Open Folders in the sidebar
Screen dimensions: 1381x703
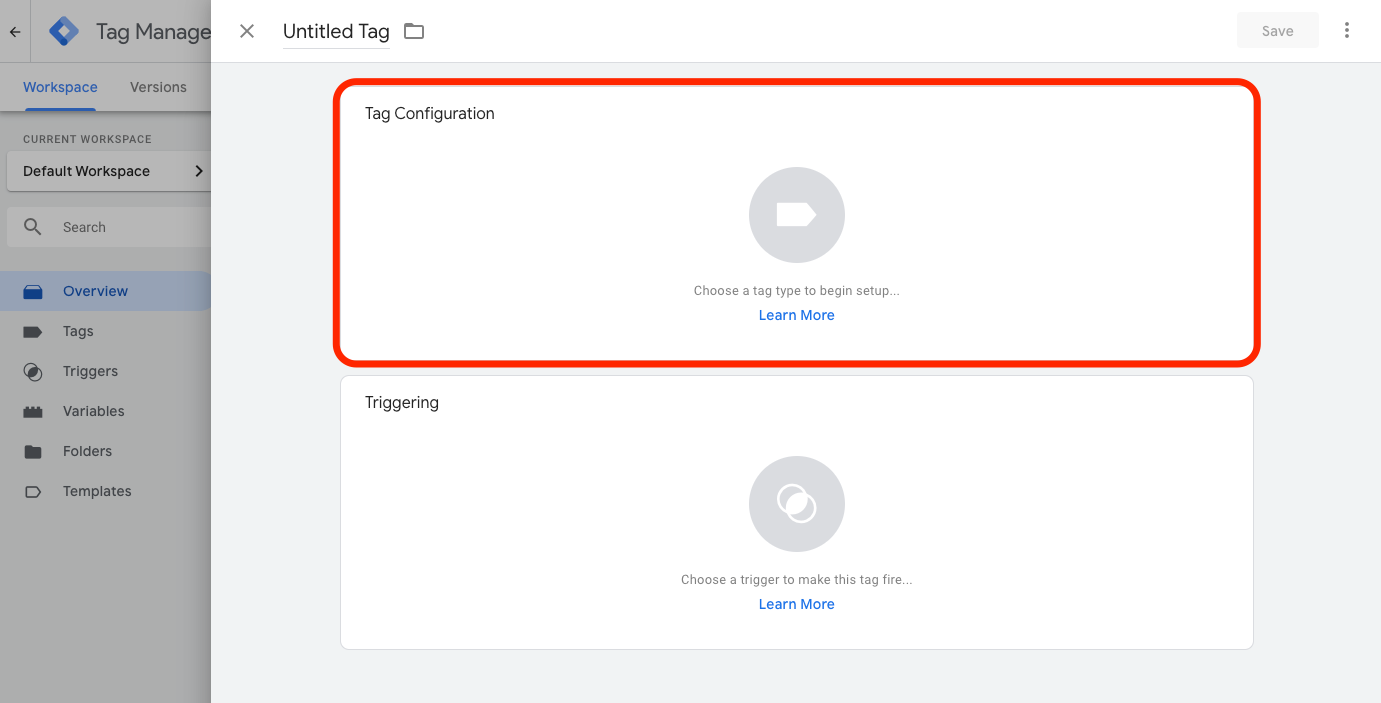(105, 451)
